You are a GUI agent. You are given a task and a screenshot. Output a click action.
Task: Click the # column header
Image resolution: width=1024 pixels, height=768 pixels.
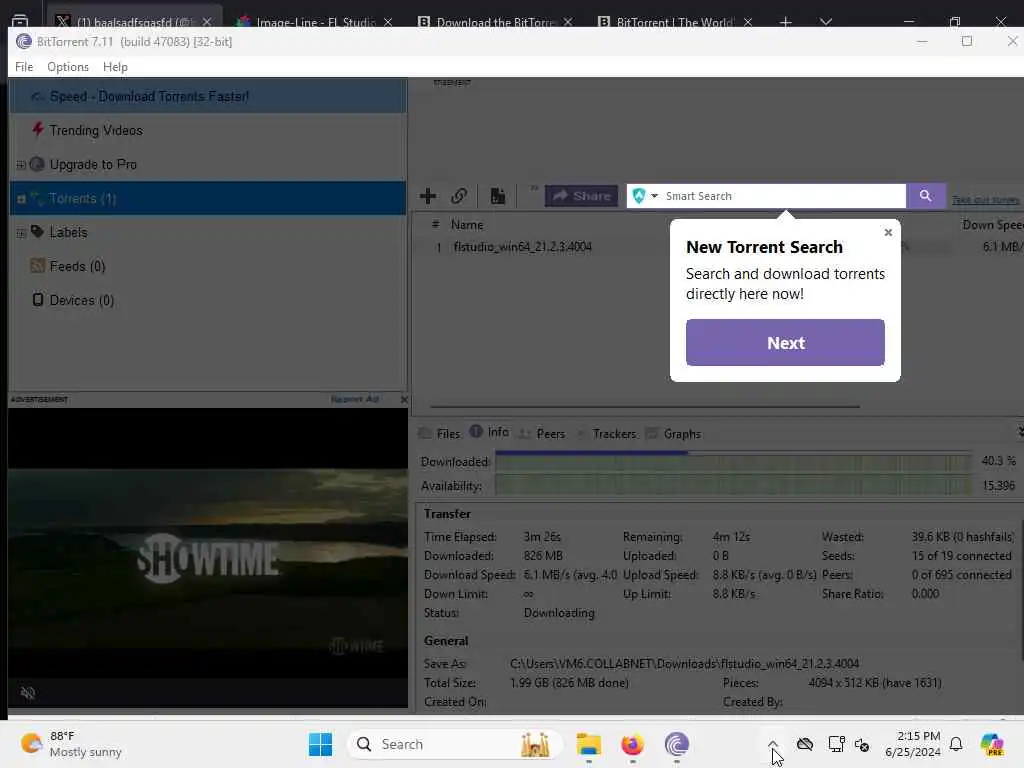pos(436,225)
